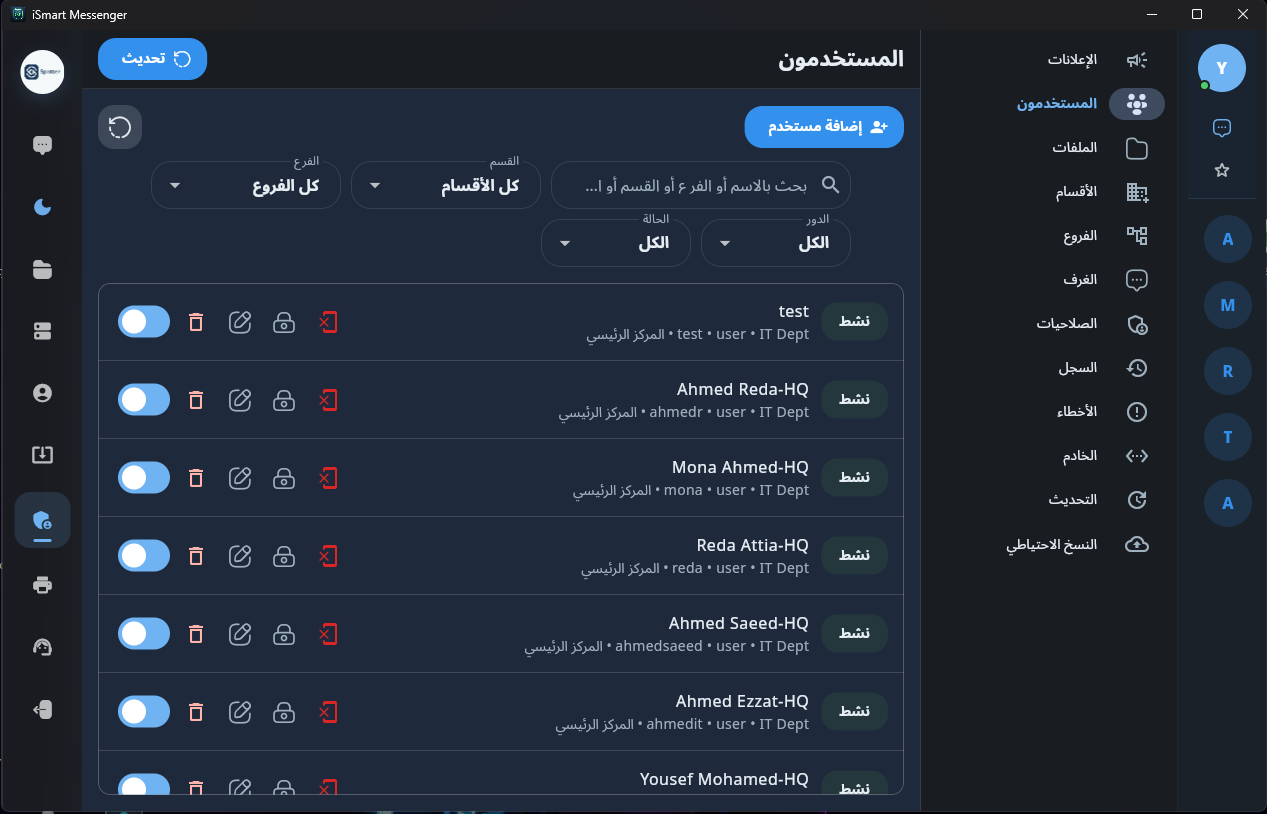Open the الدور role dropdown

[x=776, y=243]
